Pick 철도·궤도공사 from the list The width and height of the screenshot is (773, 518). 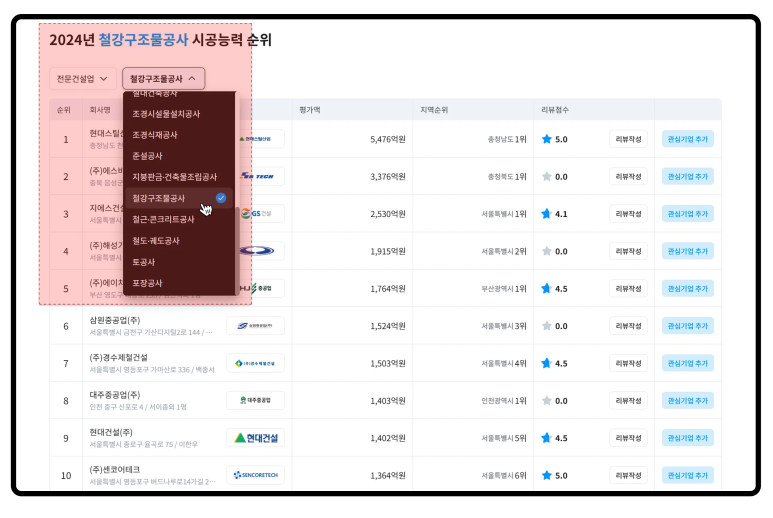click(178, 241)
